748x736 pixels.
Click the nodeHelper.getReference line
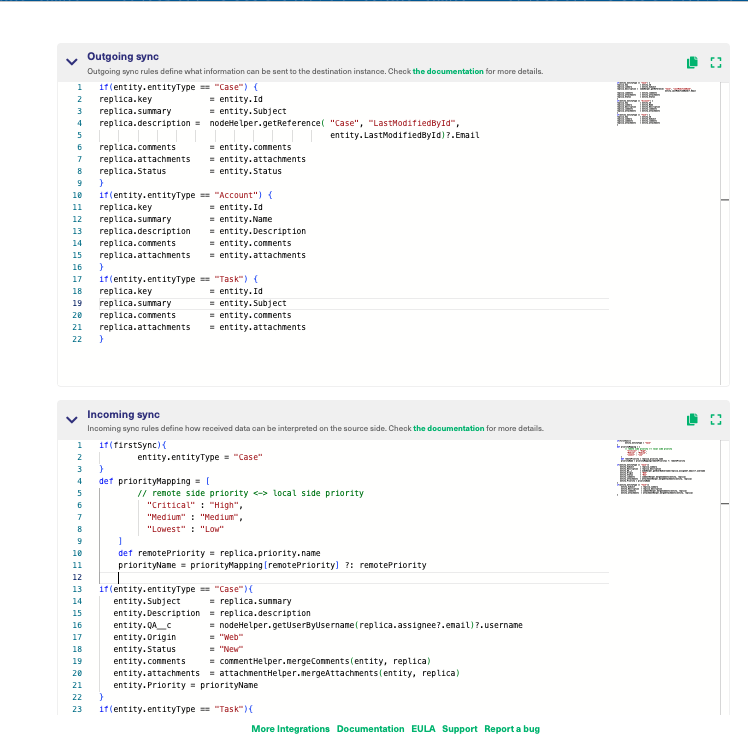pyautogui.click(x=279, y=123)
